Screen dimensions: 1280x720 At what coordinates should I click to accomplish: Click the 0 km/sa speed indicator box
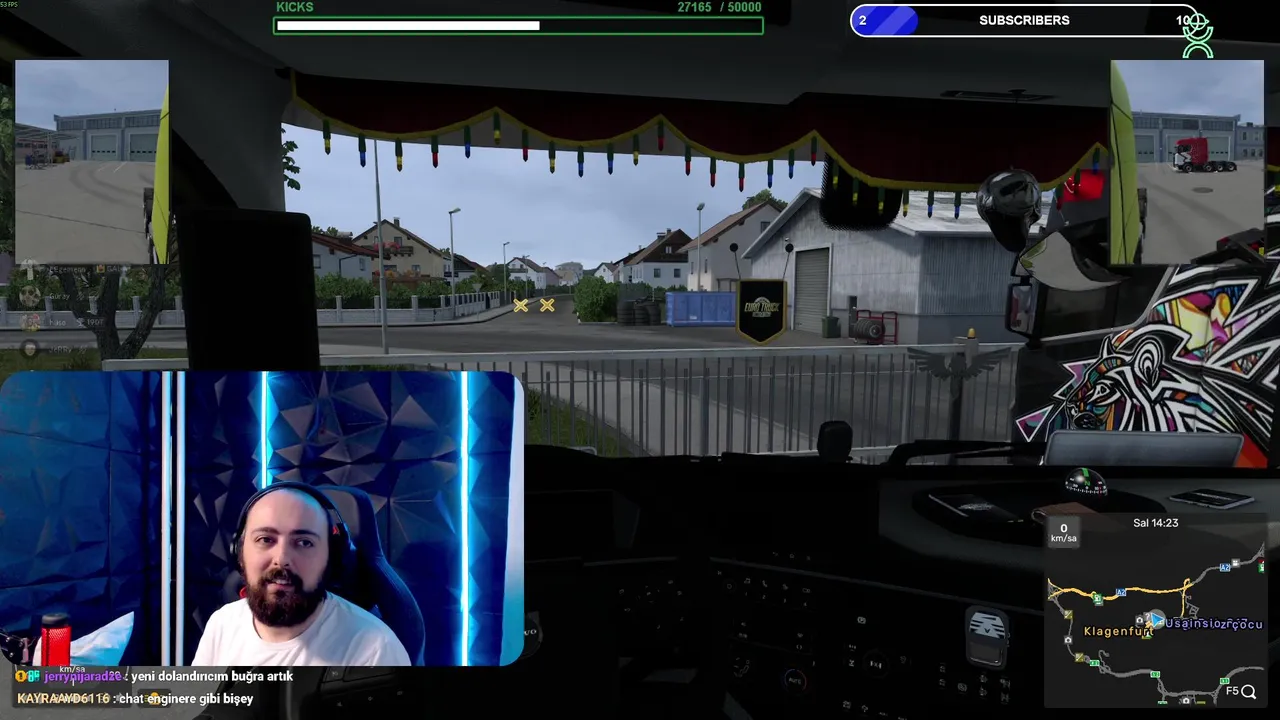(1063, 533)
